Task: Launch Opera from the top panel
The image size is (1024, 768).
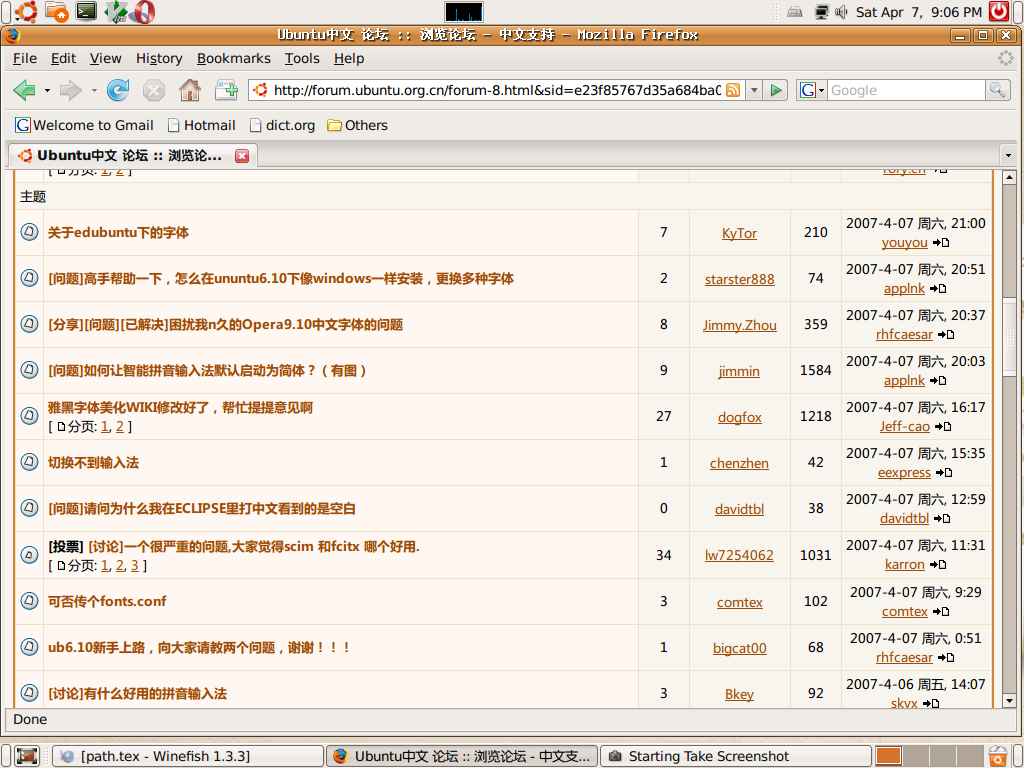Action: coord(144,12)
